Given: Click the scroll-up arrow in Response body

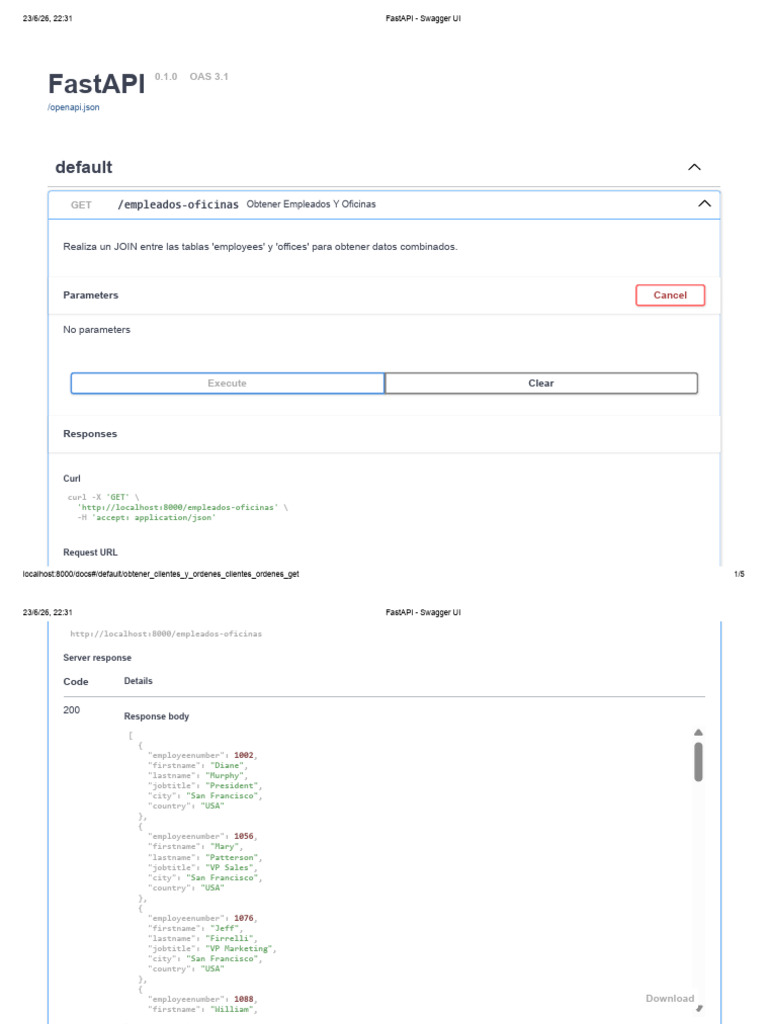Looking at the screenshot, I should [x=698, y=733].
